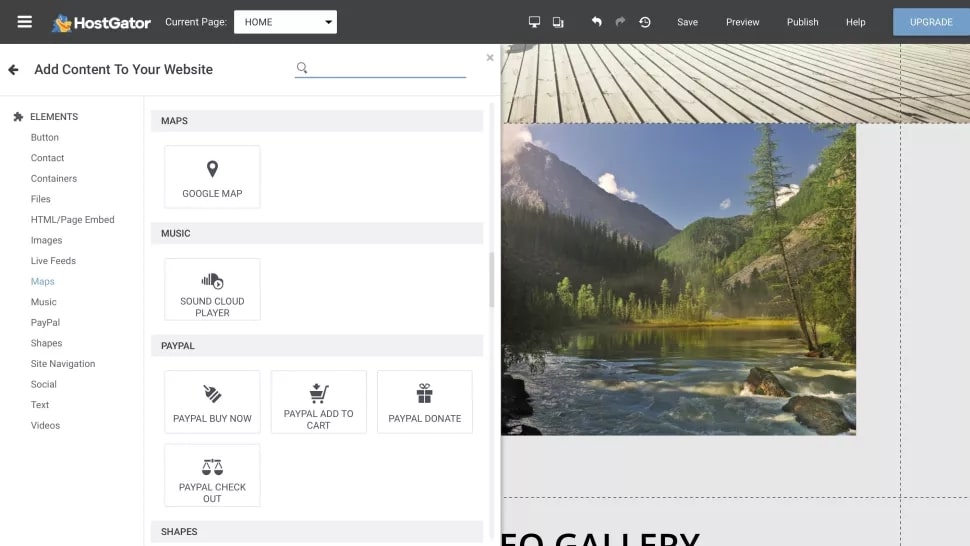Close the Add Content panel
Screen dimensions: 970x546
pos(490,58)
